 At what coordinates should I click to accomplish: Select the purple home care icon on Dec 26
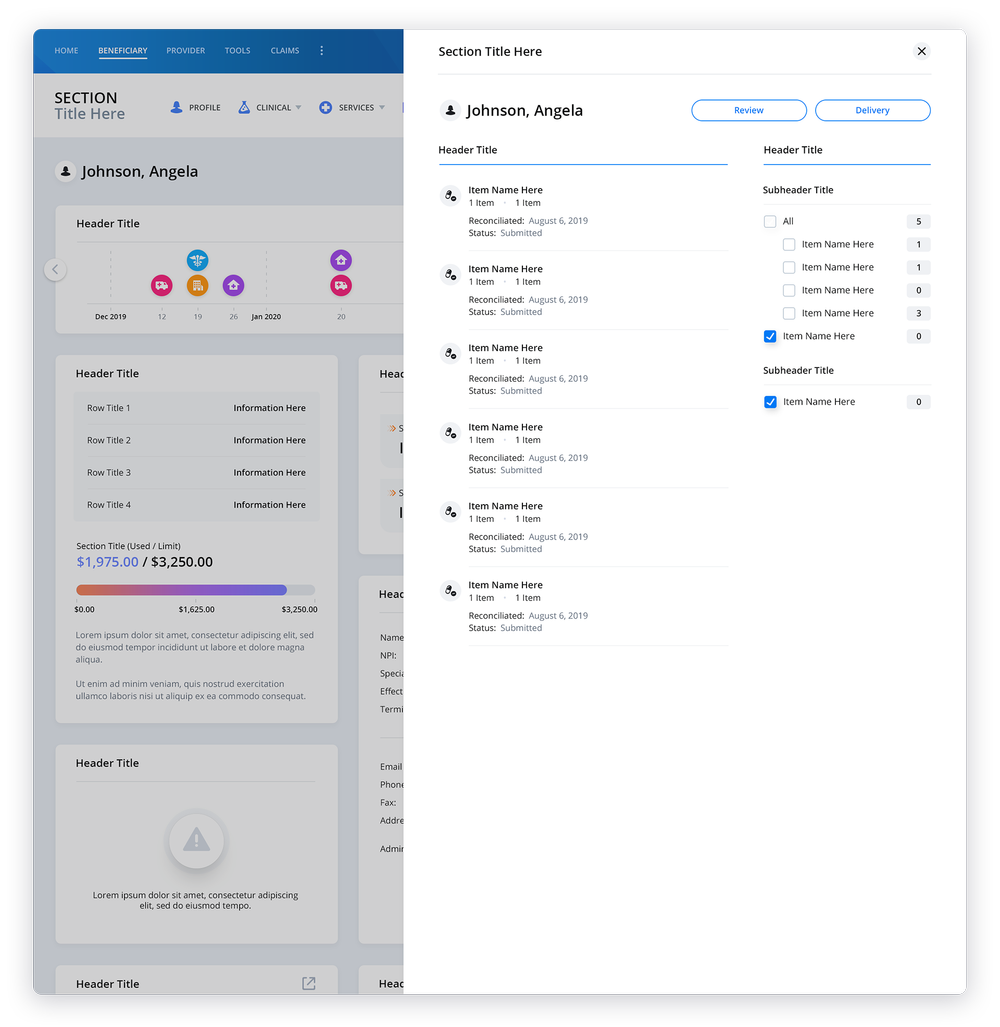[x=233, y=285]
